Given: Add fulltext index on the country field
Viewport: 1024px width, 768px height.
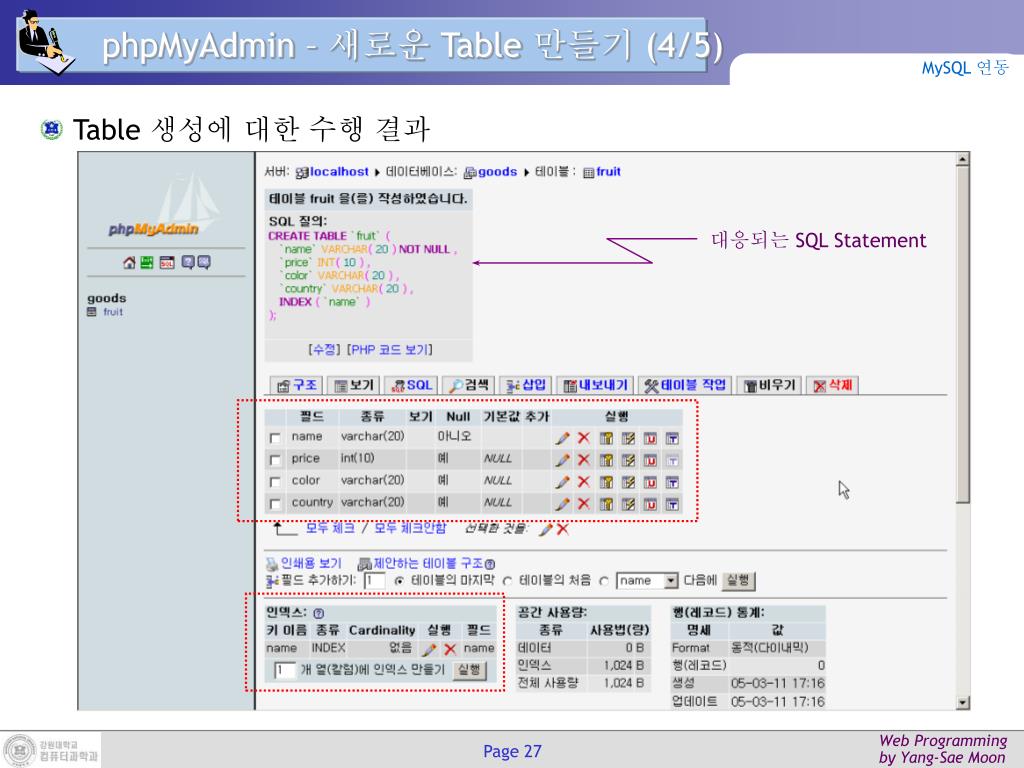Looking at the screenshot, I should pos(672,504).
